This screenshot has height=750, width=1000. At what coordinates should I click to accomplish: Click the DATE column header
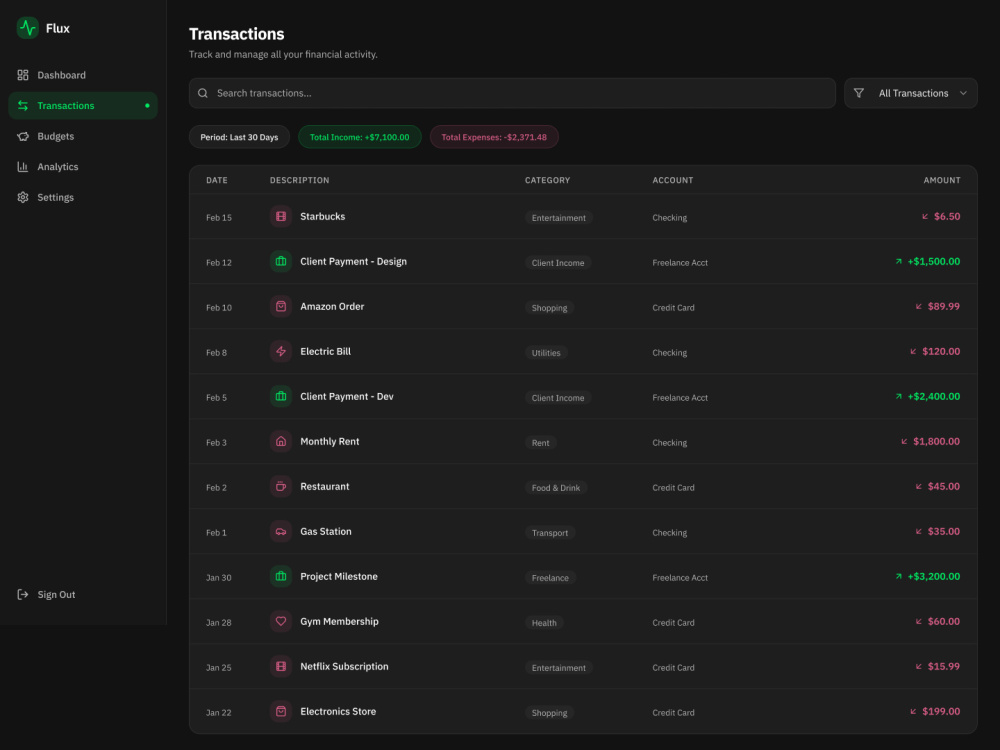pos(217,180)
